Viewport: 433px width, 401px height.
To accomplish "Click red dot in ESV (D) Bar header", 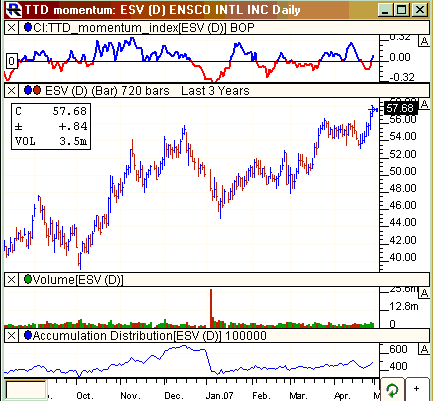I will (x=37, y=90).
